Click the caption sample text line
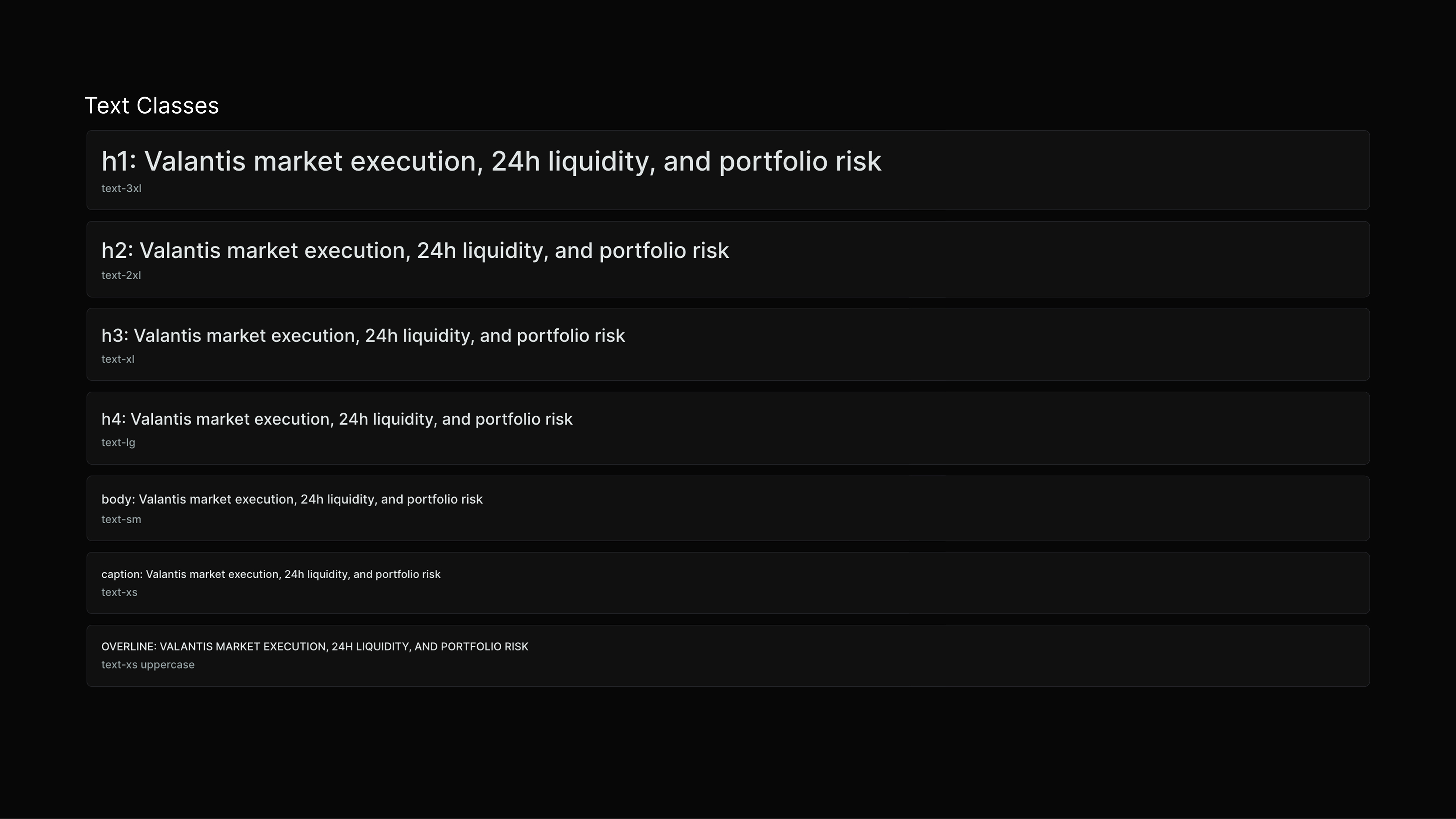Image resolution: width=1456 pixels, height=819 pixels. pyautogui.click(x=271, y=575)
